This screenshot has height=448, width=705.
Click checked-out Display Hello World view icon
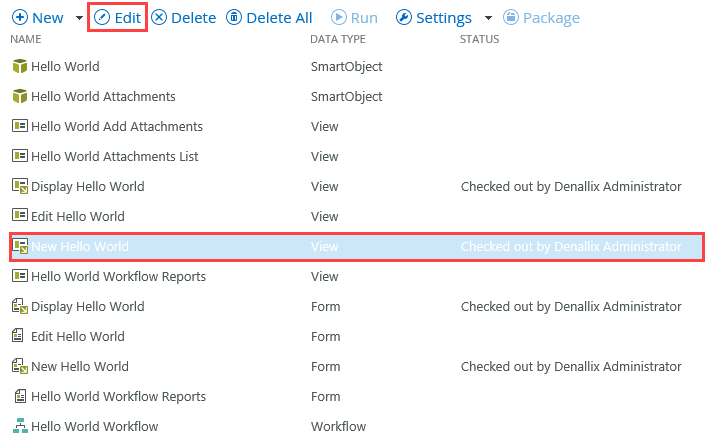point(19,186)
